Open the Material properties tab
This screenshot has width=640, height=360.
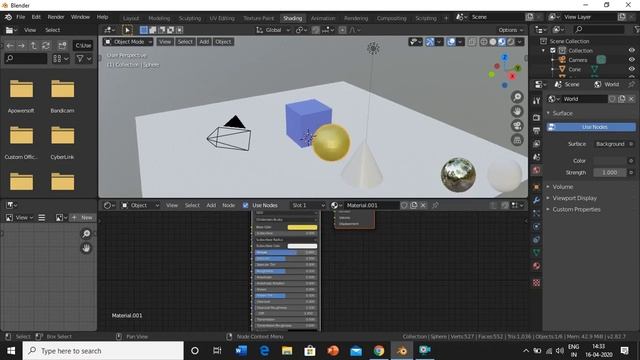pyautogui.click(x=536, y=266)
